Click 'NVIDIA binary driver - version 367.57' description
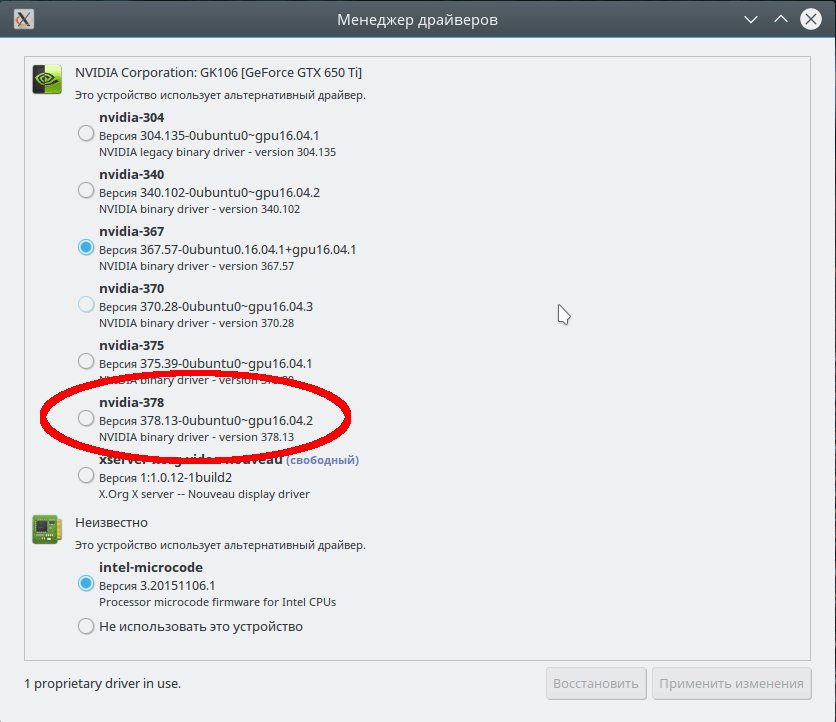Image resolution: width=836 pixels, height=722 pixels. (x=196, y=267)
